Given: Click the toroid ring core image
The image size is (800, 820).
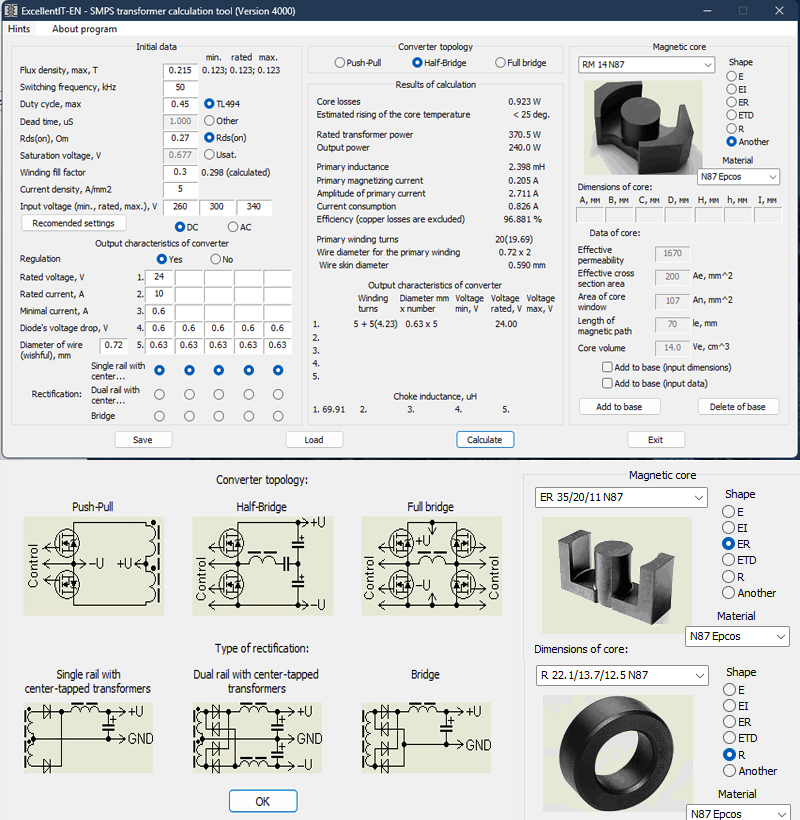Looking at the screenshot, I should (x=607, y=739).
